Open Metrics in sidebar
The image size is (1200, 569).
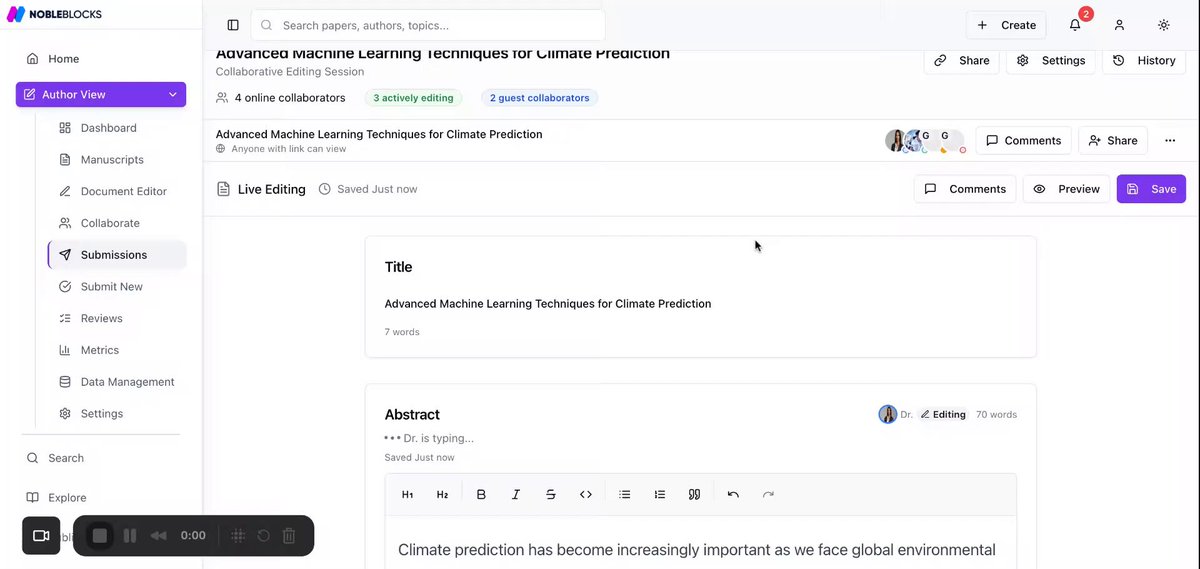pos(100,350)
